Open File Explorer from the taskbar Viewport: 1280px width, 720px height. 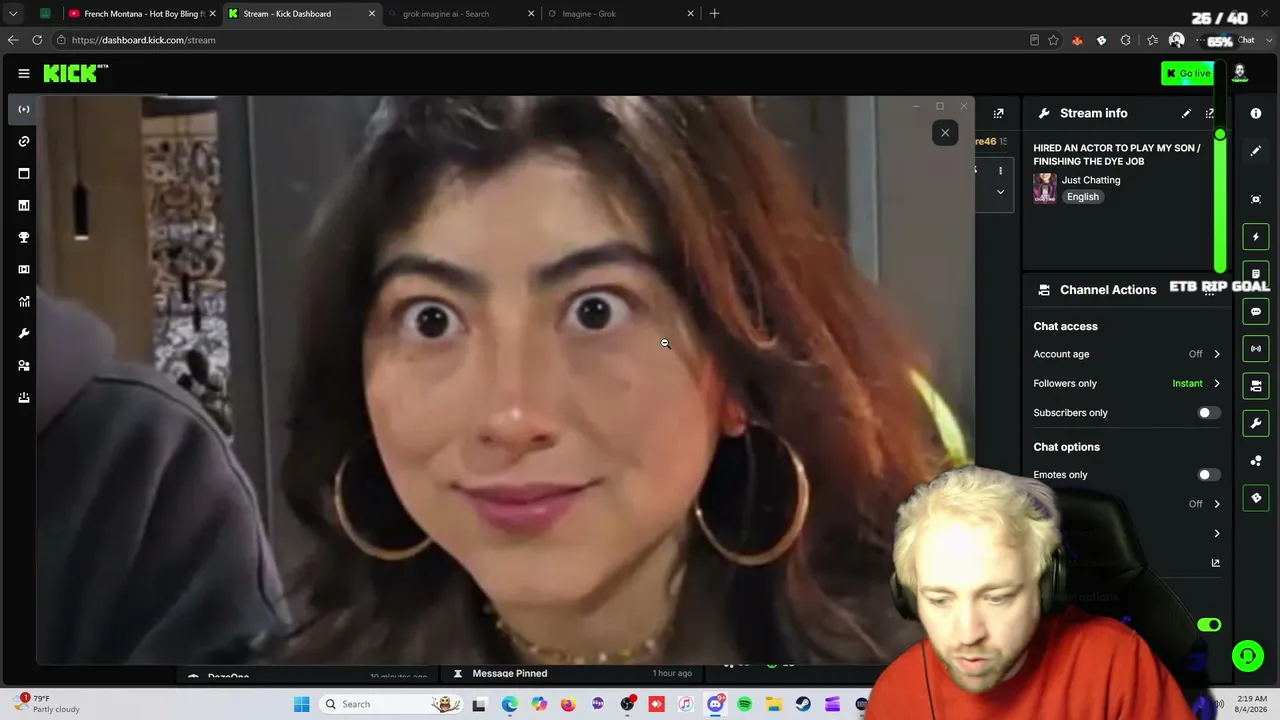point(774,704)
